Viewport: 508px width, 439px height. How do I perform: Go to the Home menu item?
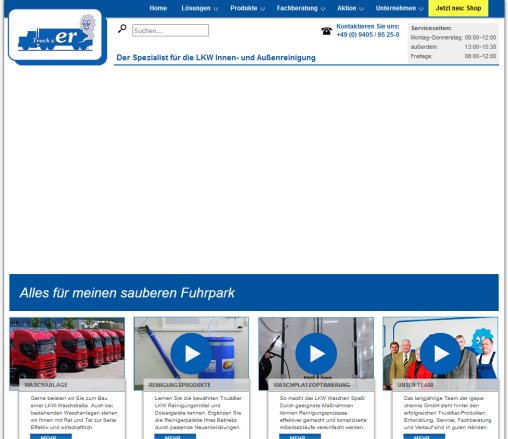[158, 8]
